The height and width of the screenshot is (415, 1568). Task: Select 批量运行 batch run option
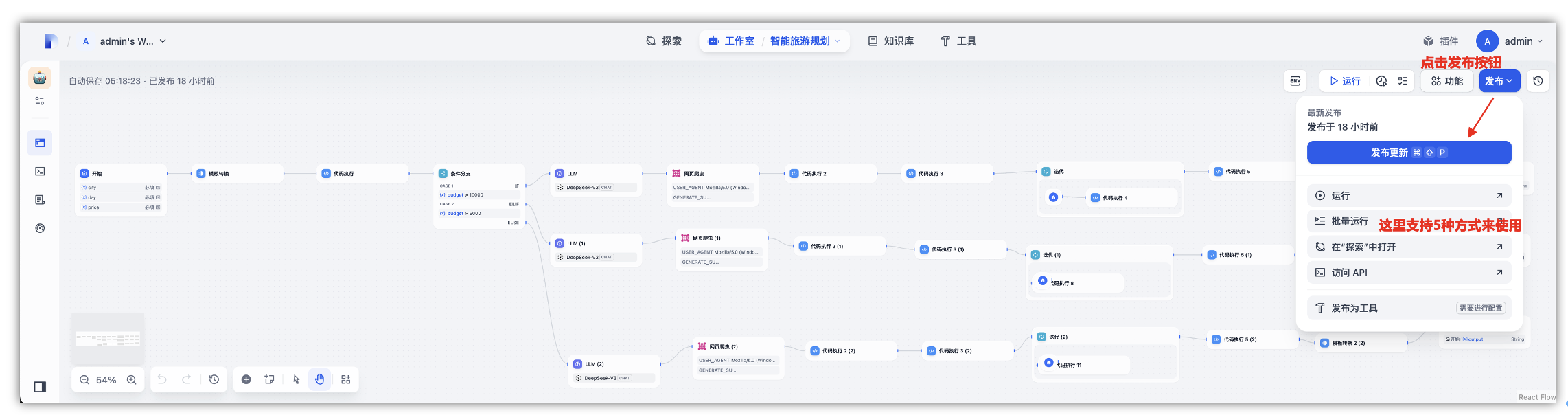1409,221
